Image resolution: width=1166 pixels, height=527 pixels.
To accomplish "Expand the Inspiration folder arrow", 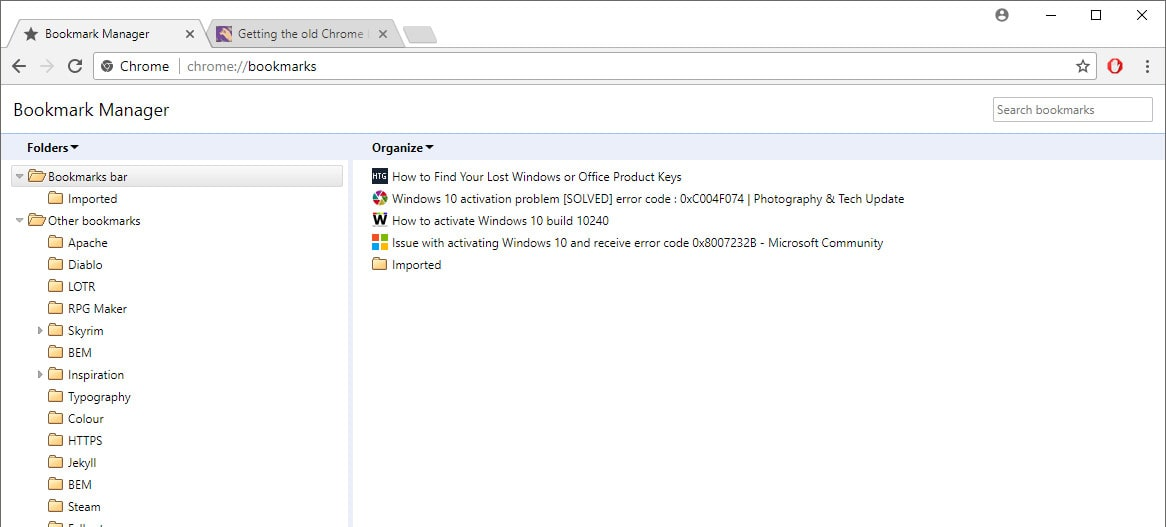I will click(40, 375).
